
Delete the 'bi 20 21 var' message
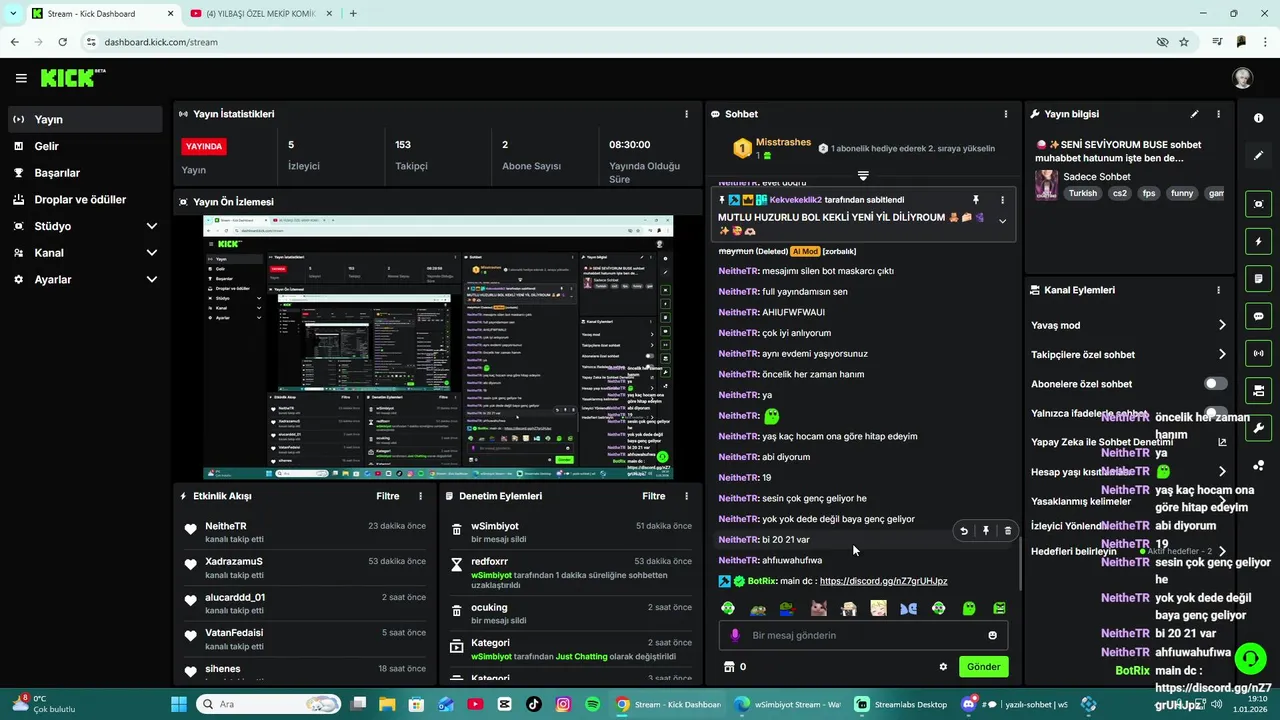[x=1007, y=531]
